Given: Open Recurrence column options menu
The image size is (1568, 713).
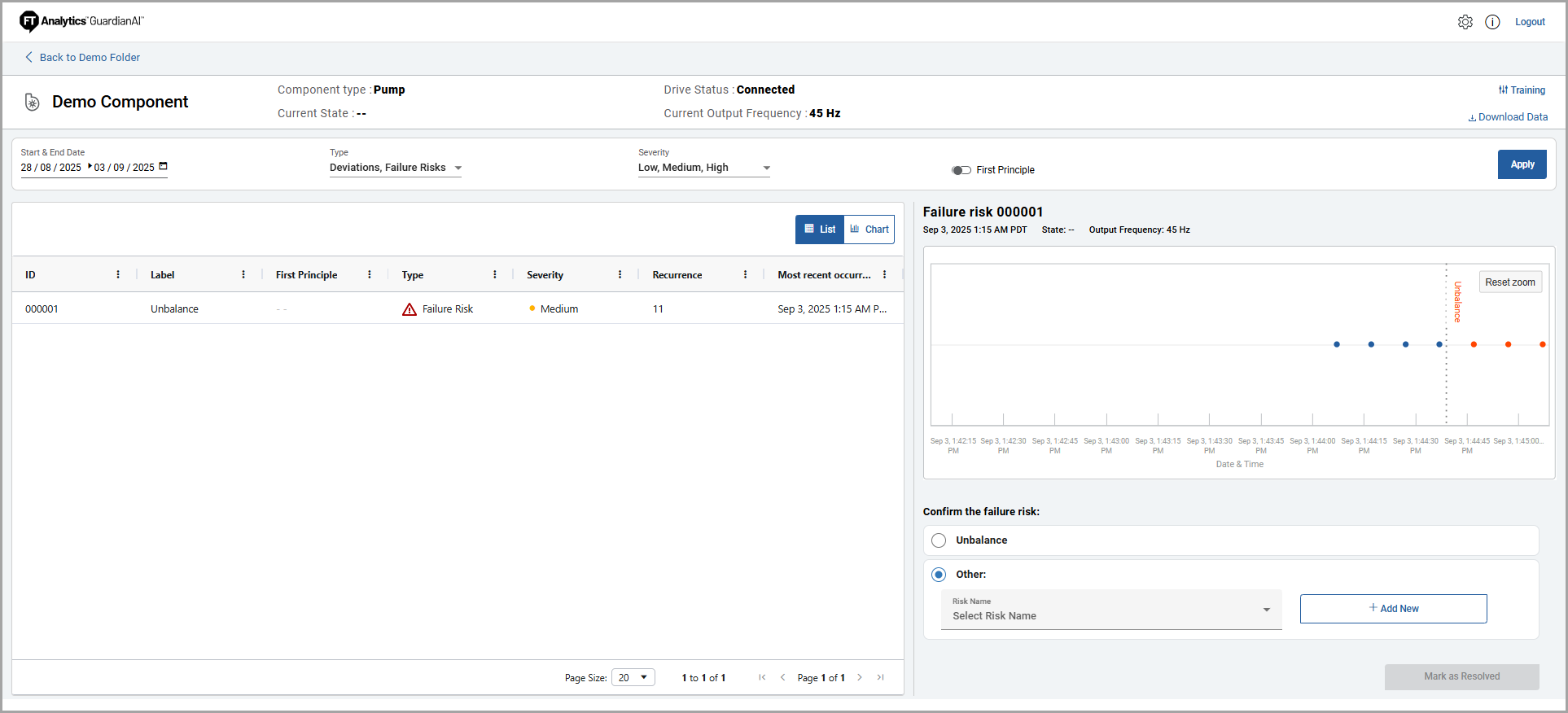Looking at the screenshot, I should pos(745,275).
